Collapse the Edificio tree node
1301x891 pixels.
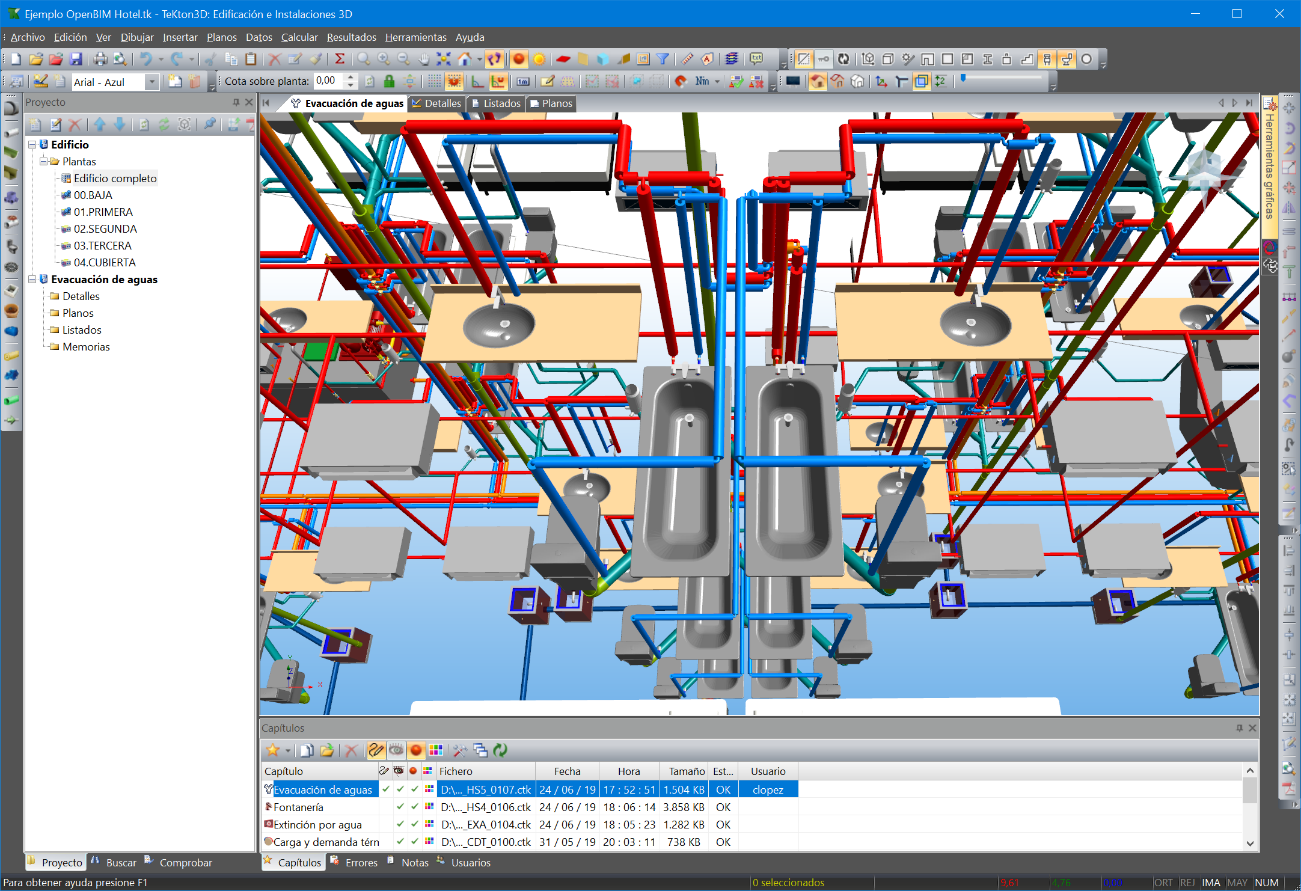[x=31, y=145]
